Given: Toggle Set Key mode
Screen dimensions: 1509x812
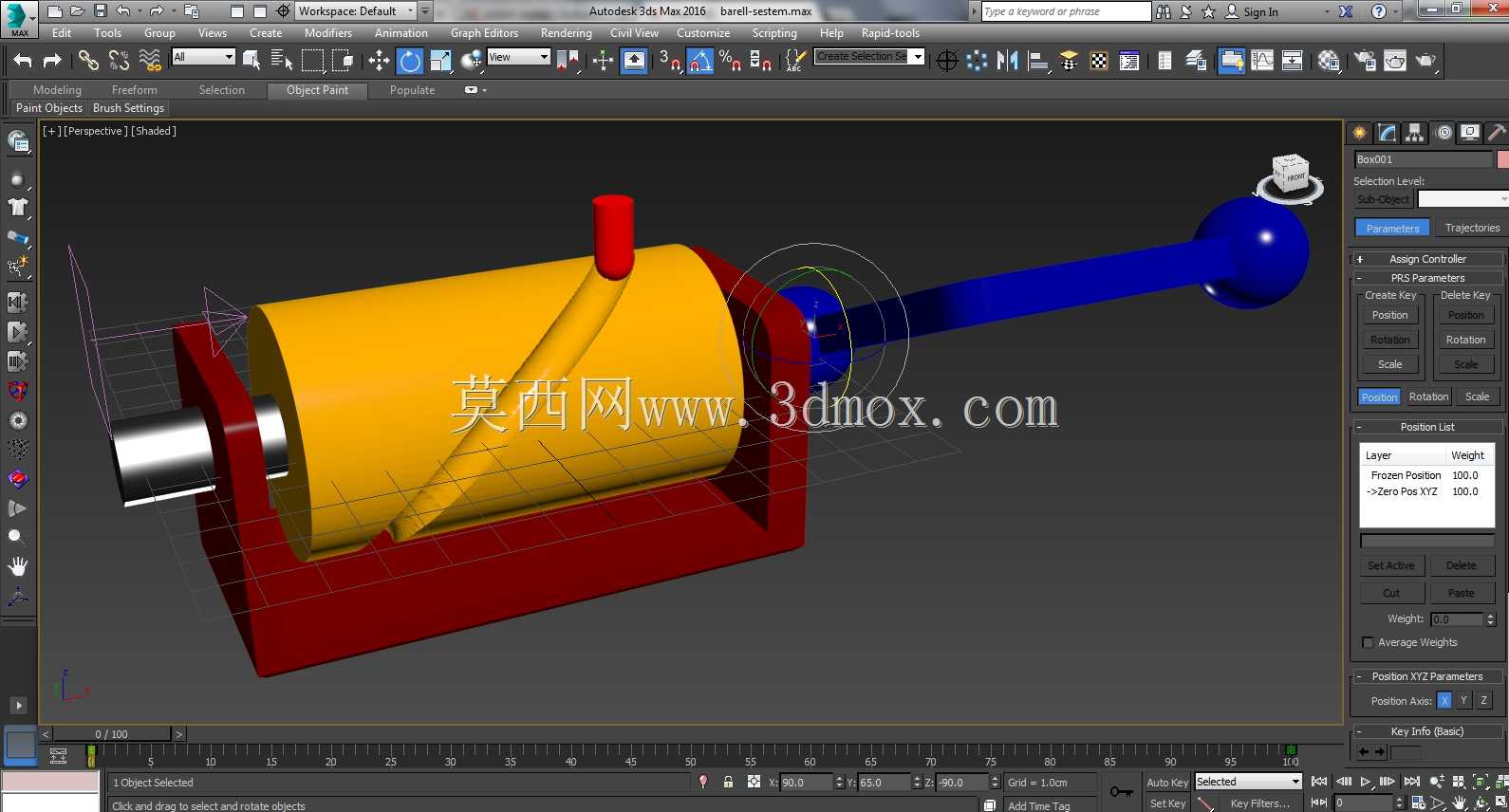Looking at the screenshot, I should coord(1166,803).
